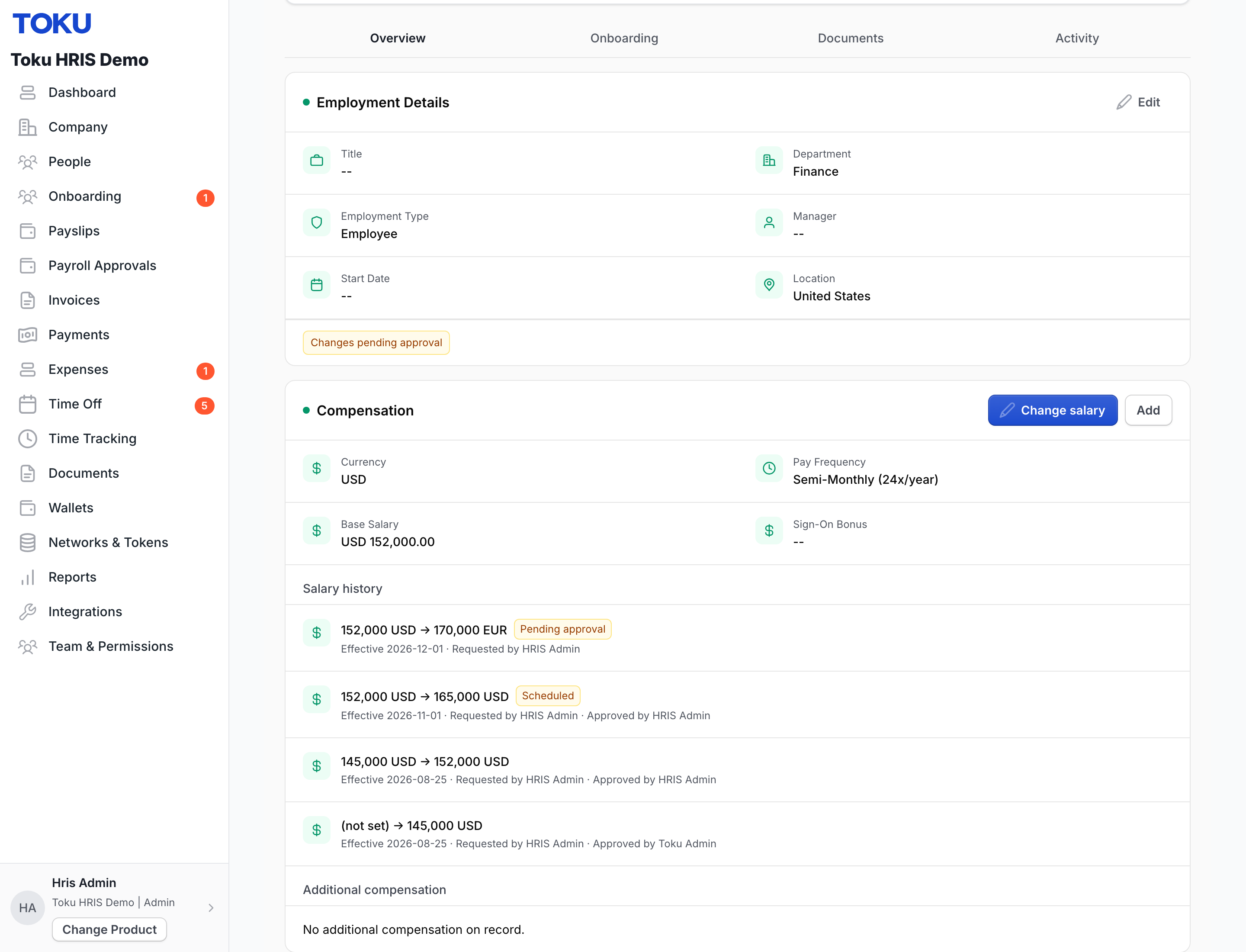This screenshot has height=952, width=1246.
Task: Click the Payments cash icon
Action: (27, 334)
